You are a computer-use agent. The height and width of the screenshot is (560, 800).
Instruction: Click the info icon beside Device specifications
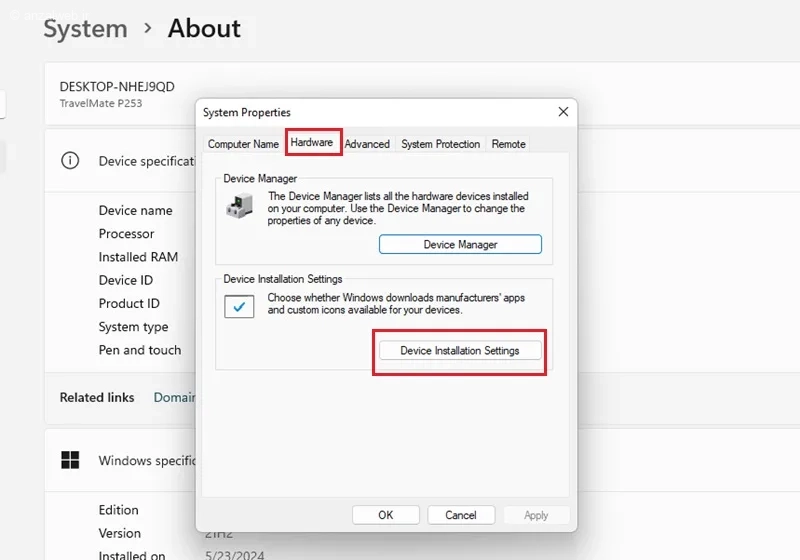tap(70, 160)
